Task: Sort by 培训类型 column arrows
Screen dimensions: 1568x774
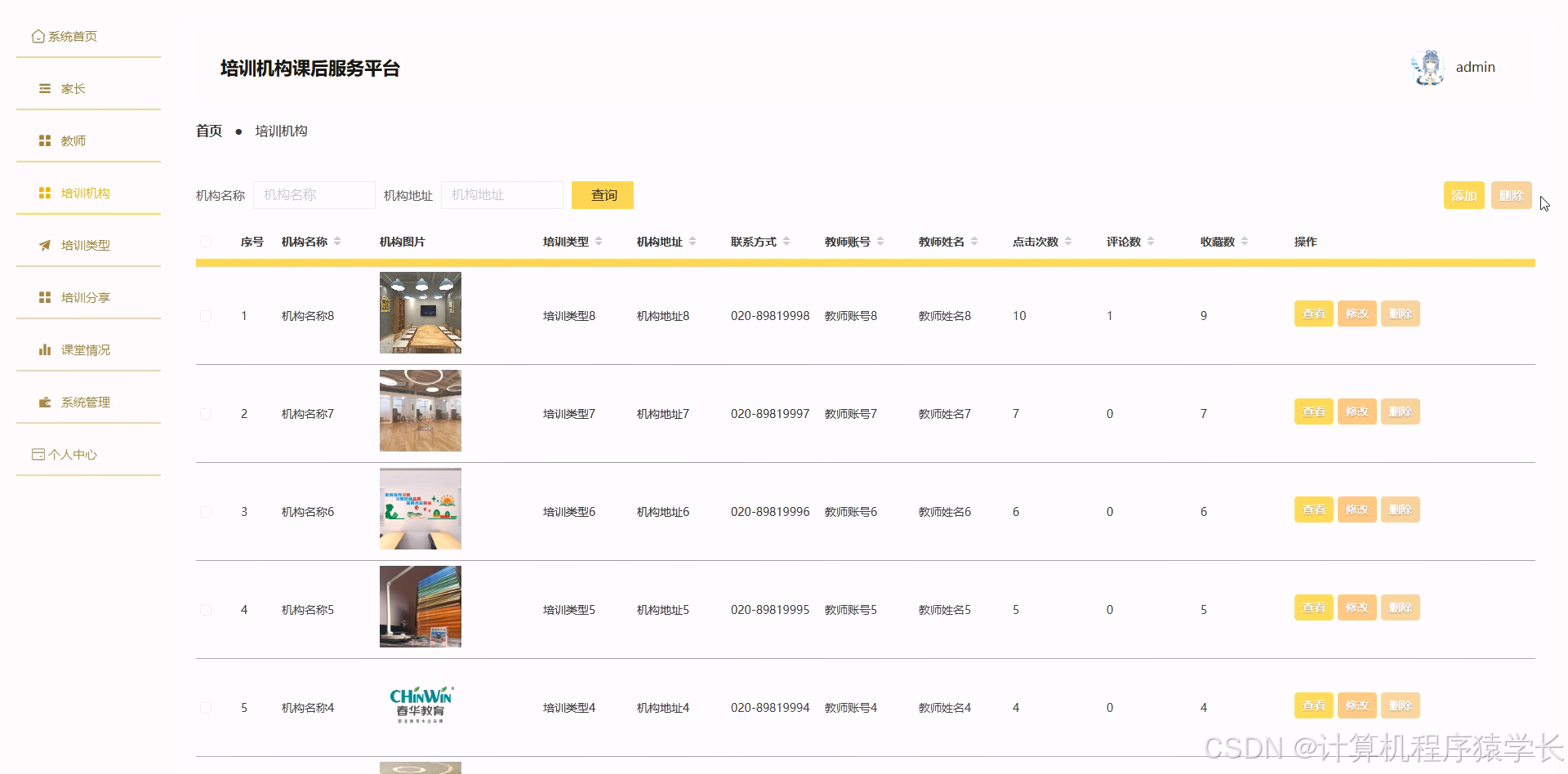Action: tap(599, 242)
